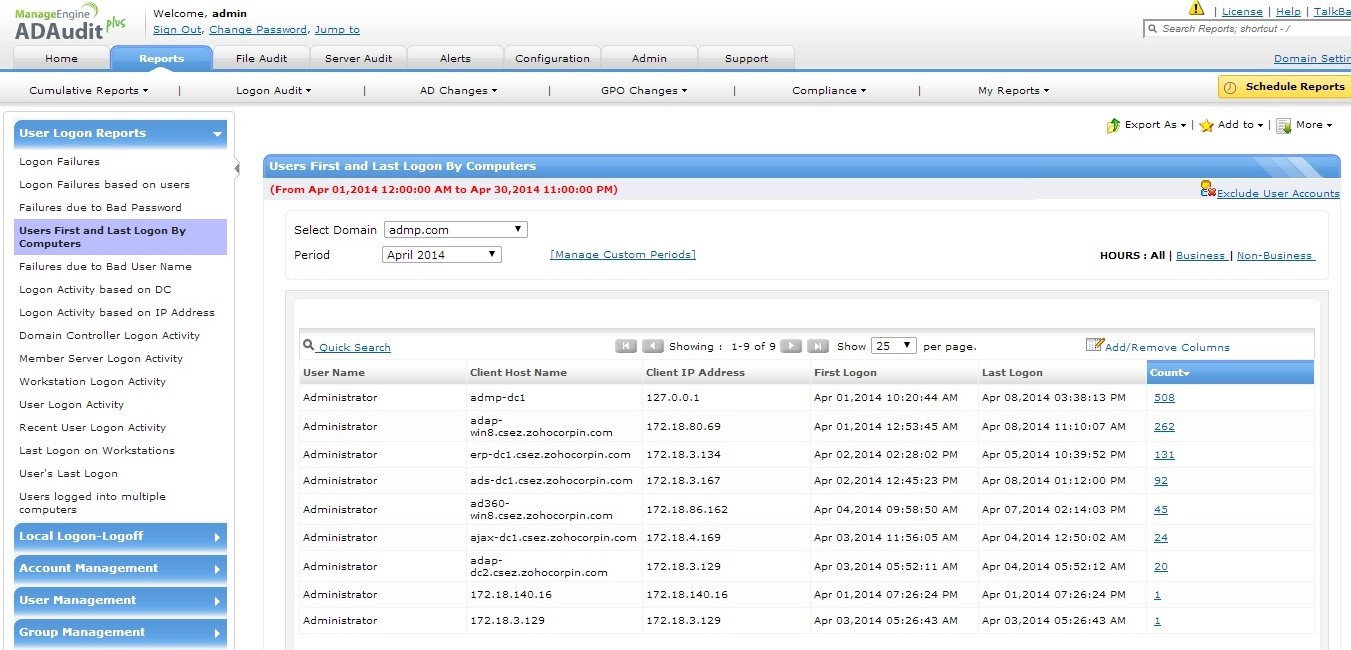
Task: Click the Schedule Reports button
Action: pos(1284,87)
